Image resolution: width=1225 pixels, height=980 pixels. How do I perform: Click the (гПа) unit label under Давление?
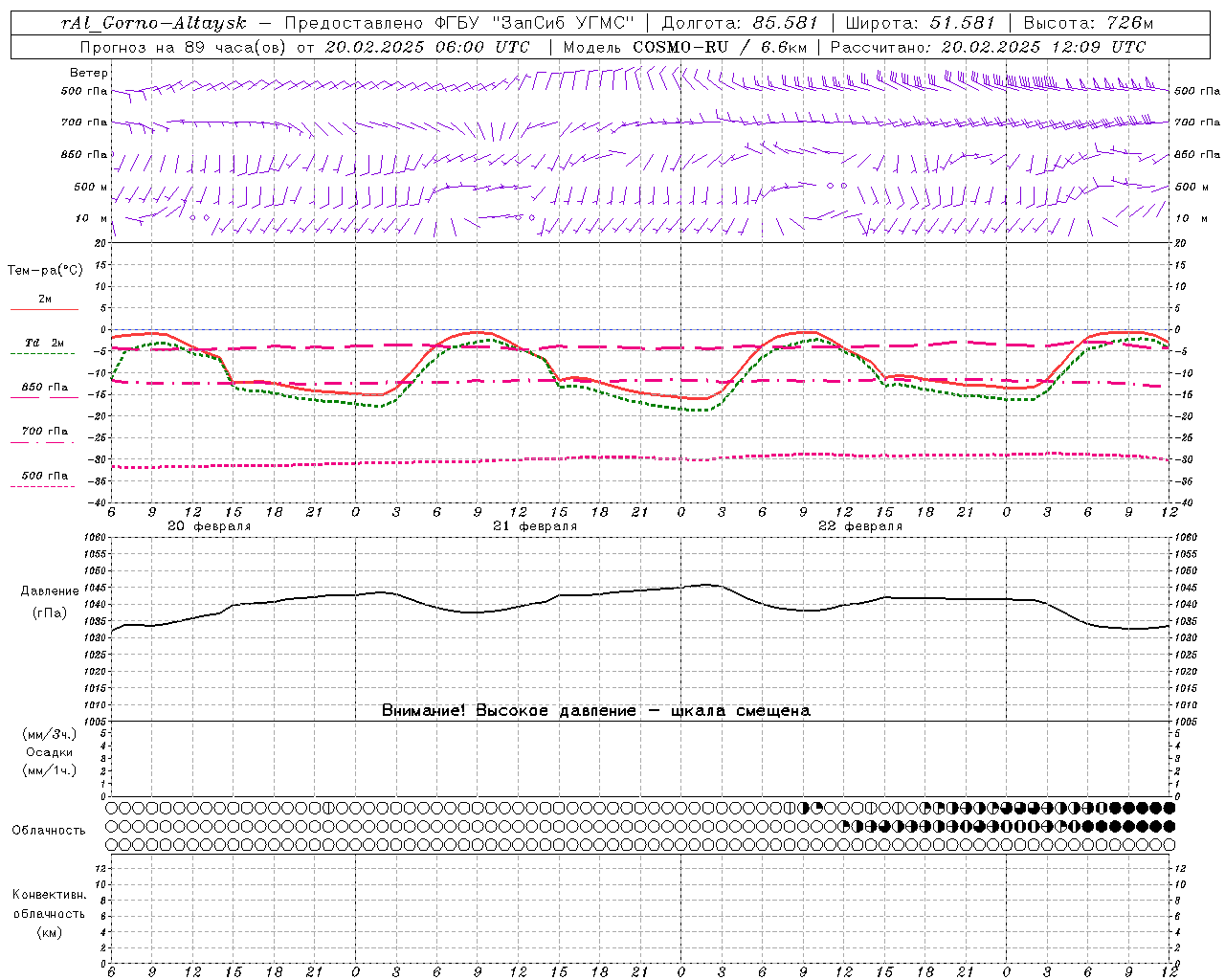click(50, 612)
